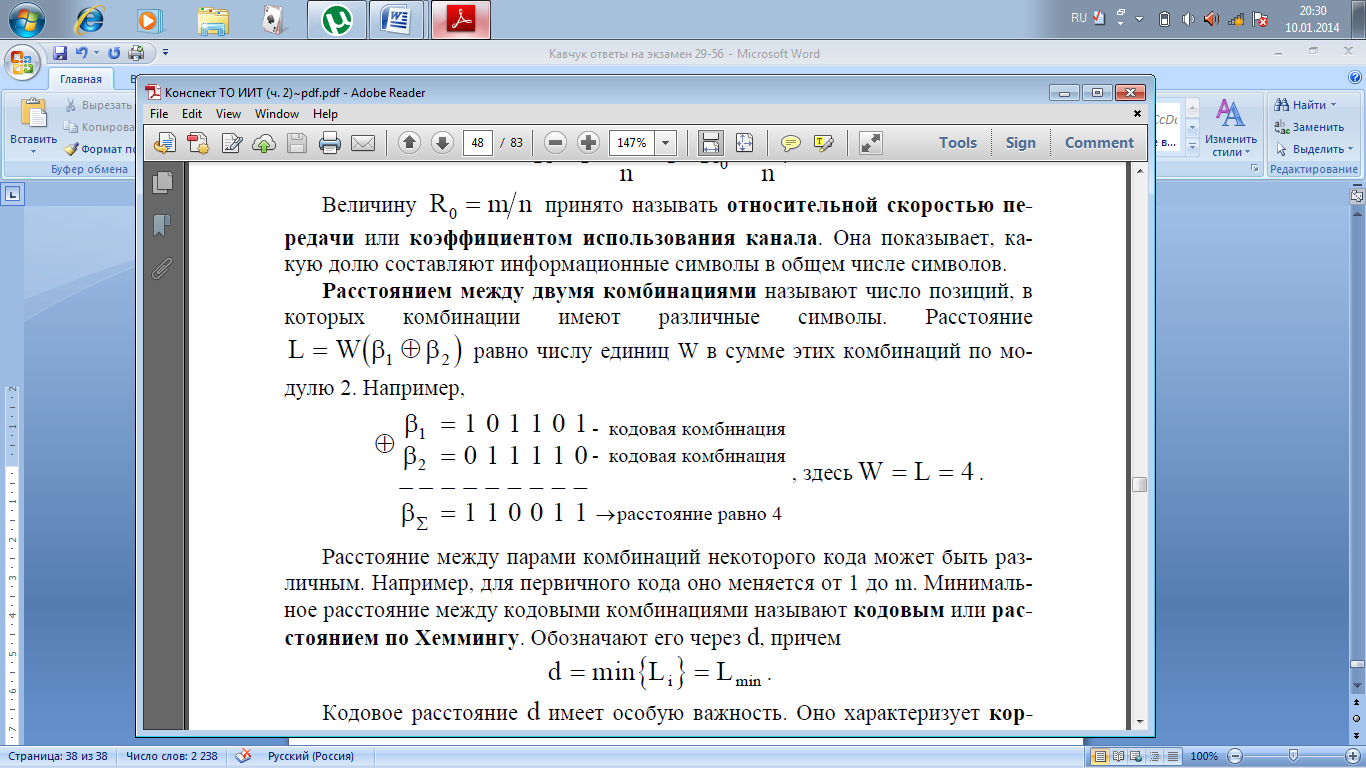Click quick print icon in Word toolbar
Viewport: 1366px width, 768px height.
[x=136, y=53]
